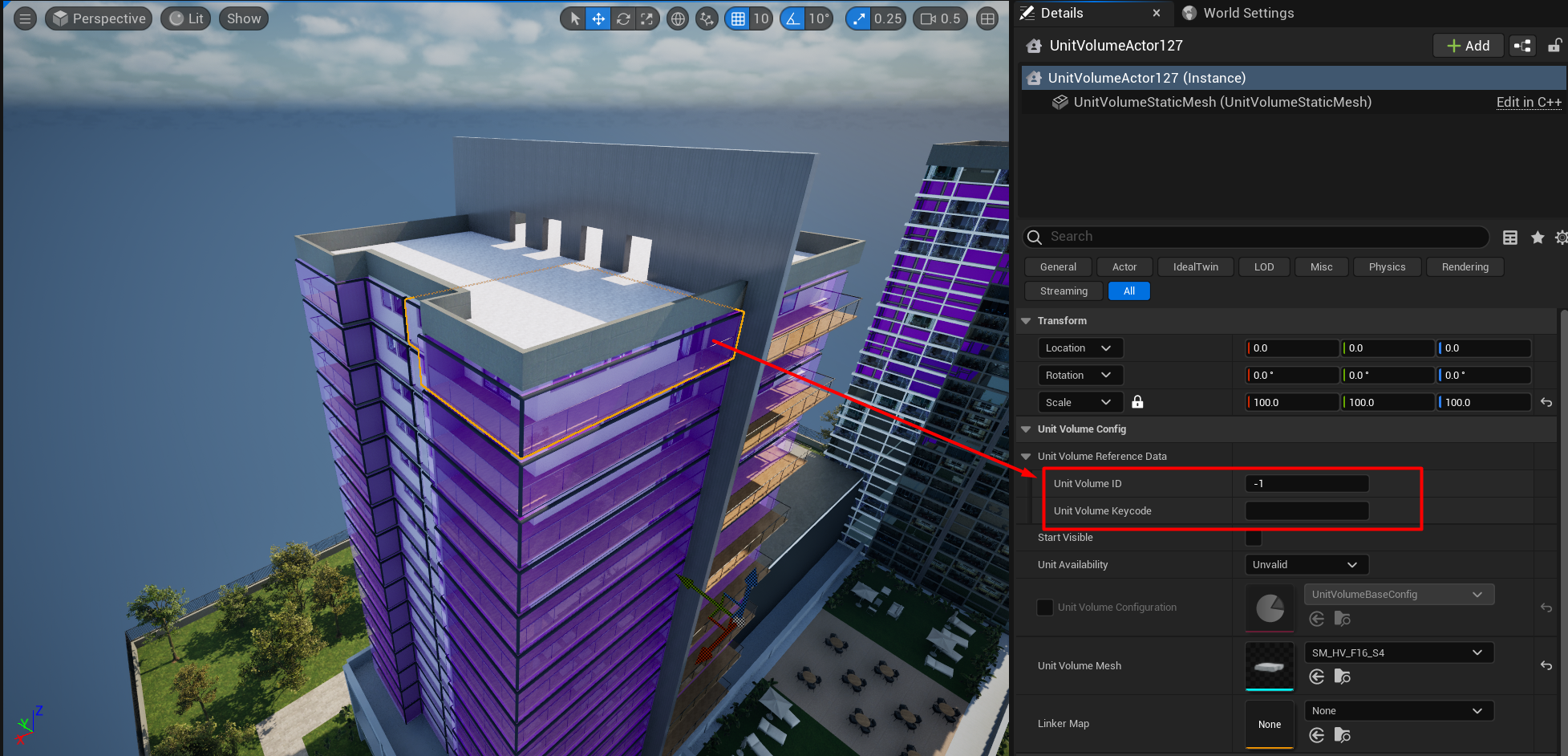
Task: Click the Unit Volume ID input field
Action: 1306,484
